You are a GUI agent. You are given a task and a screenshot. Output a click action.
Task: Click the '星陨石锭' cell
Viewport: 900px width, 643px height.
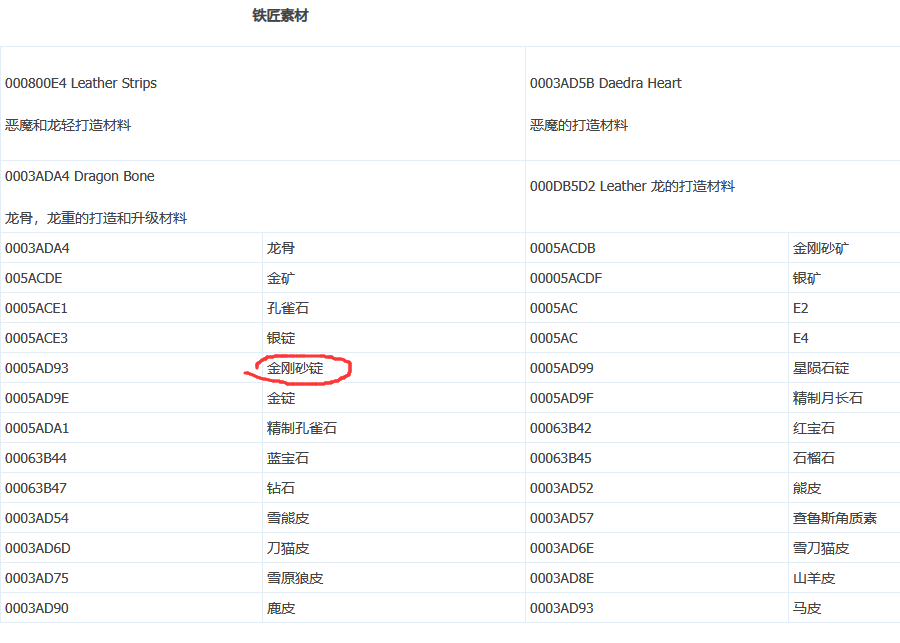click(821, 368)
